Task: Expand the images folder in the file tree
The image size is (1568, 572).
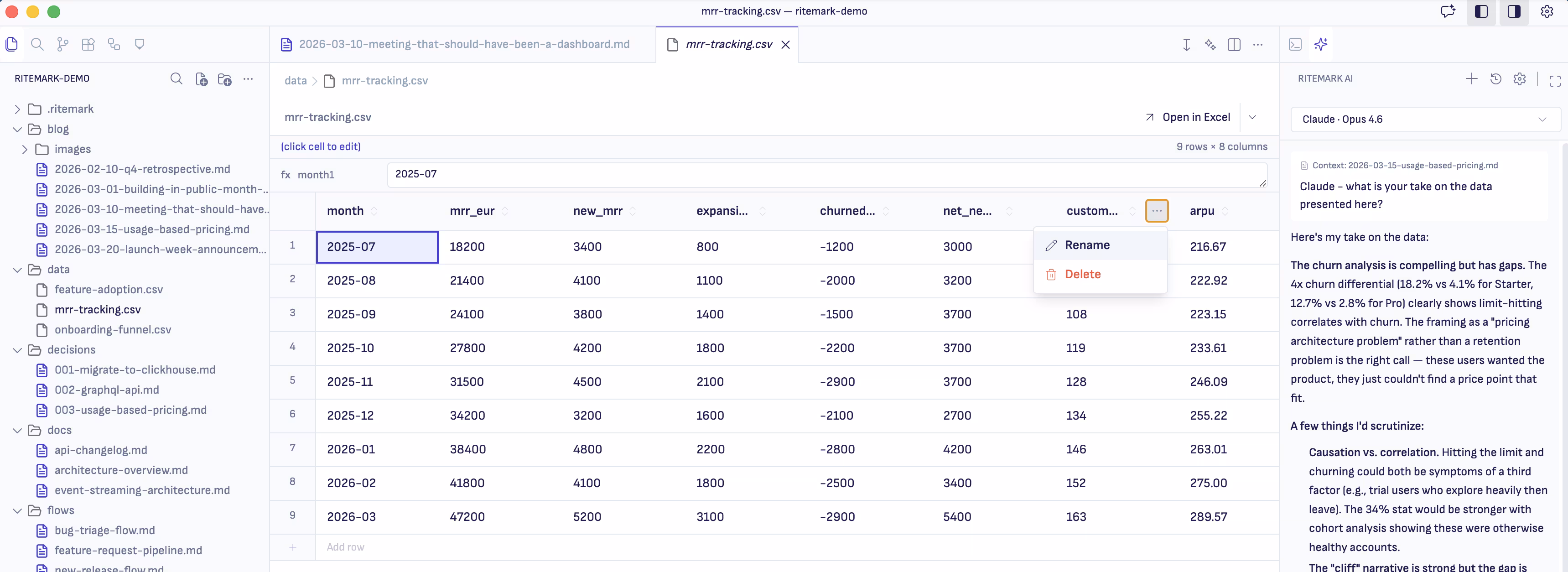Action: 25,149
